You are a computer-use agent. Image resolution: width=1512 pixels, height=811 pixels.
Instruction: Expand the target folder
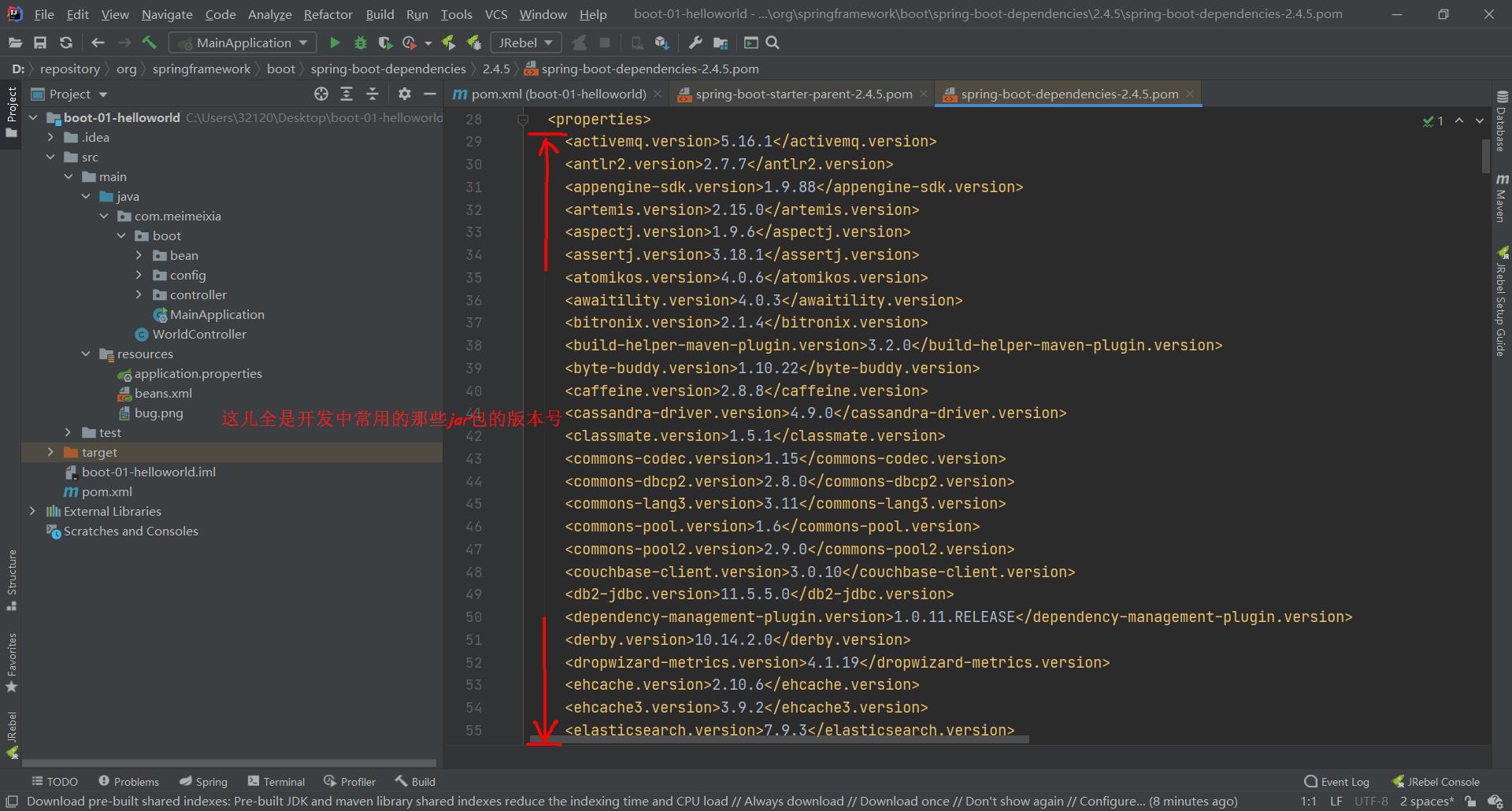click(50, 452)
